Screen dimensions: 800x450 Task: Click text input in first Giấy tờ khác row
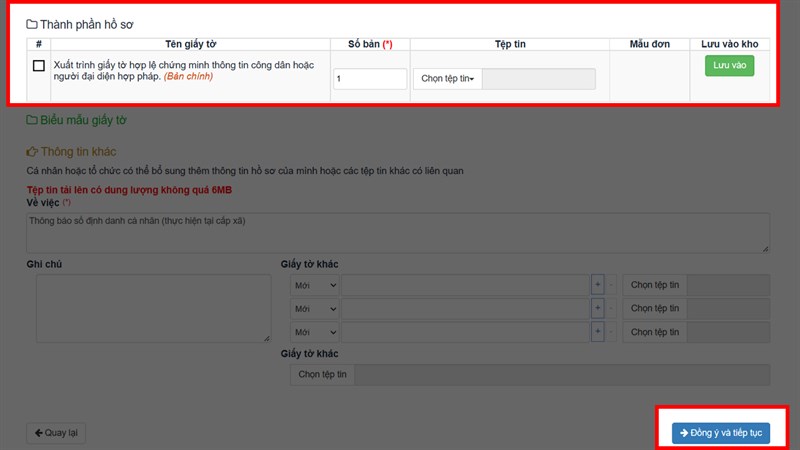point(465,285)
